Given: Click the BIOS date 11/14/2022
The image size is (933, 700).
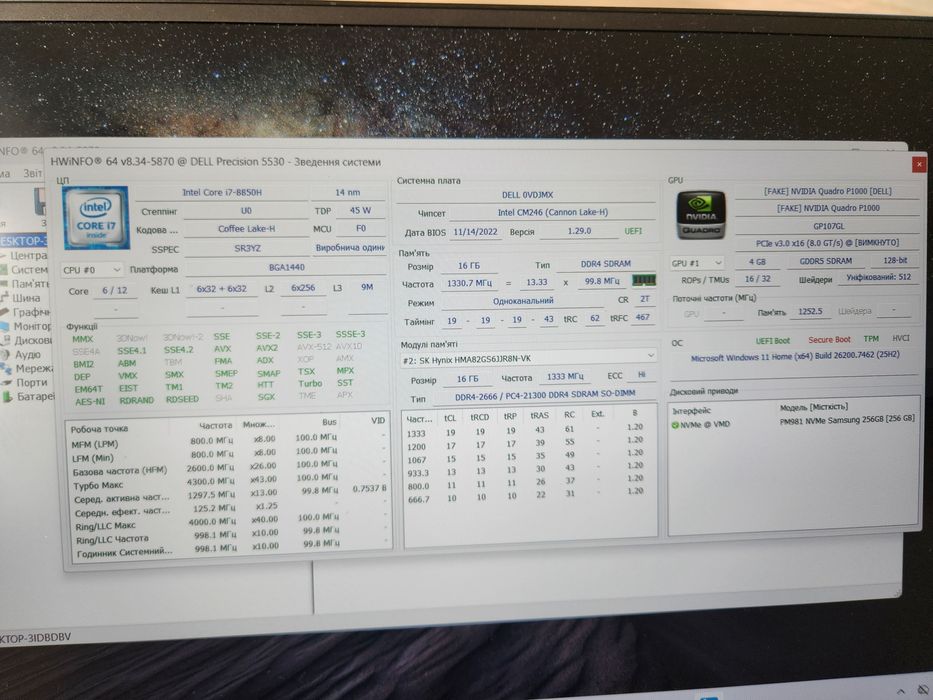Looking at the screenshot, I should pos(475,232).
